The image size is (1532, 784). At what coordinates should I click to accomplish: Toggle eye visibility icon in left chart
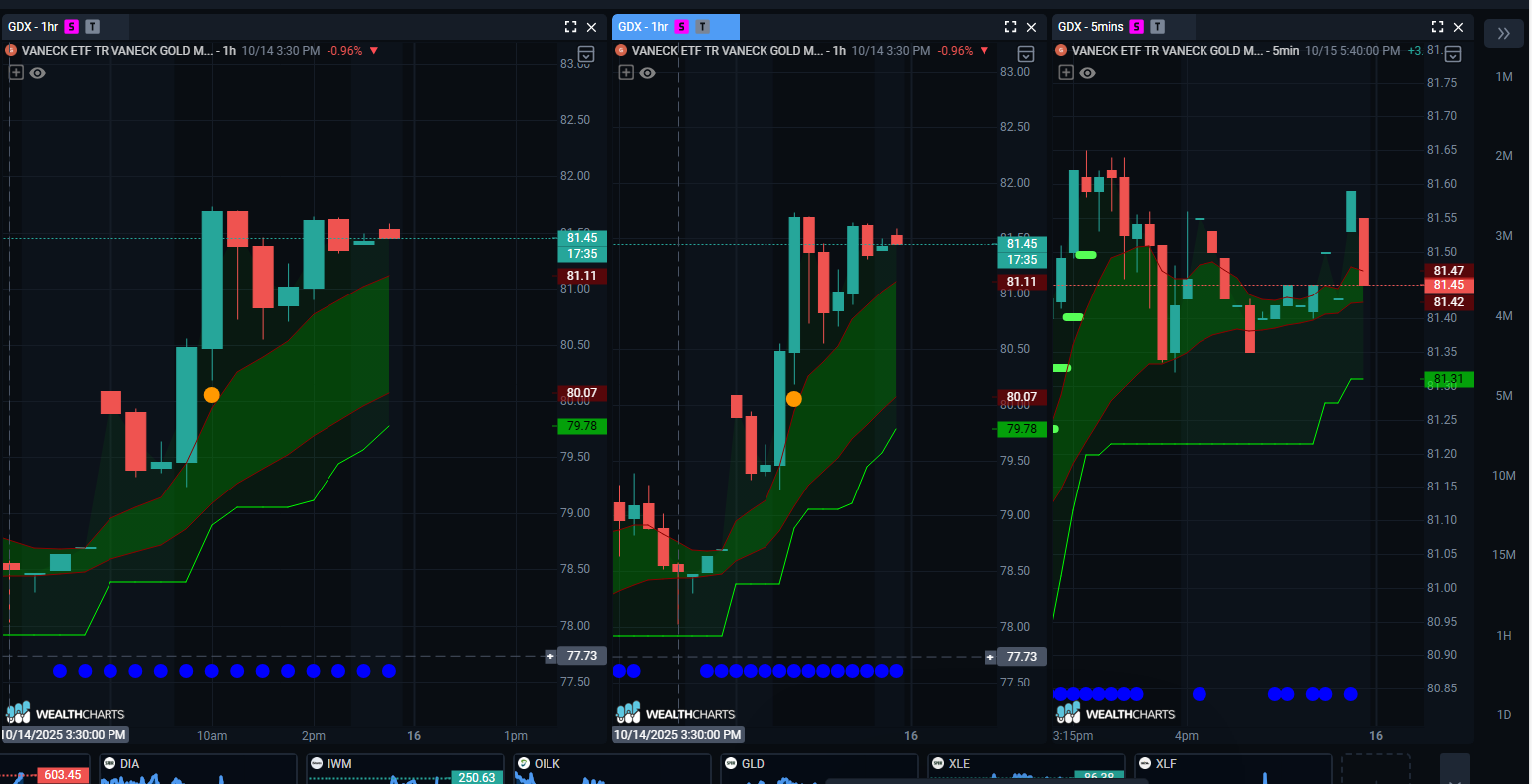click(37, 72)
